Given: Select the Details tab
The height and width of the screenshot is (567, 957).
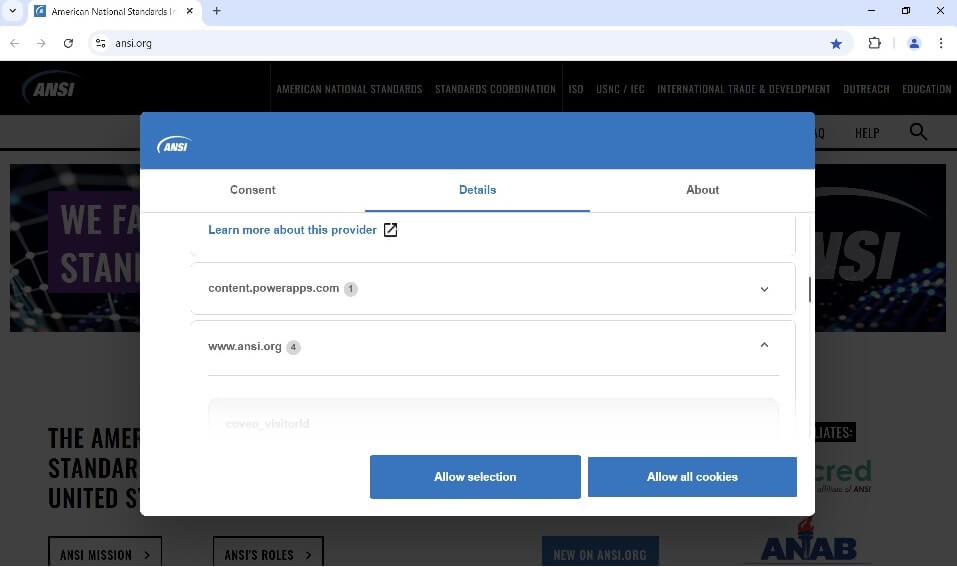Looking at the screenshot, I should pos(477,190).
